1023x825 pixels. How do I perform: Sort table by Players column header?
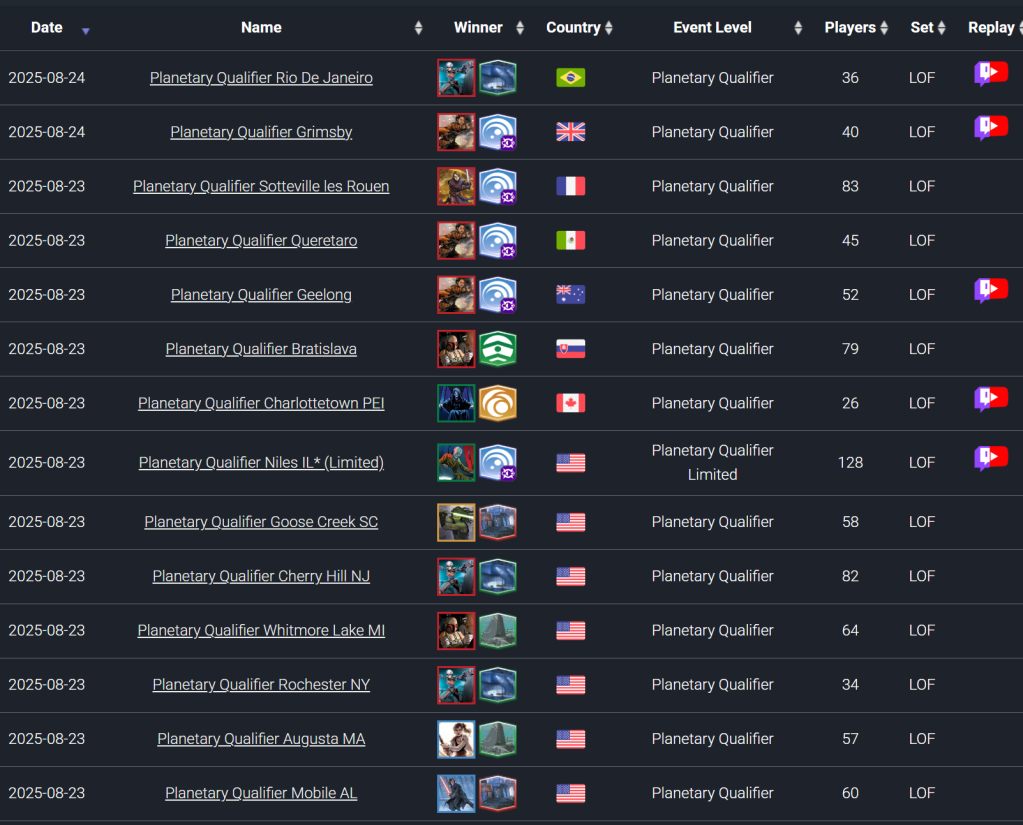(850, 28)
